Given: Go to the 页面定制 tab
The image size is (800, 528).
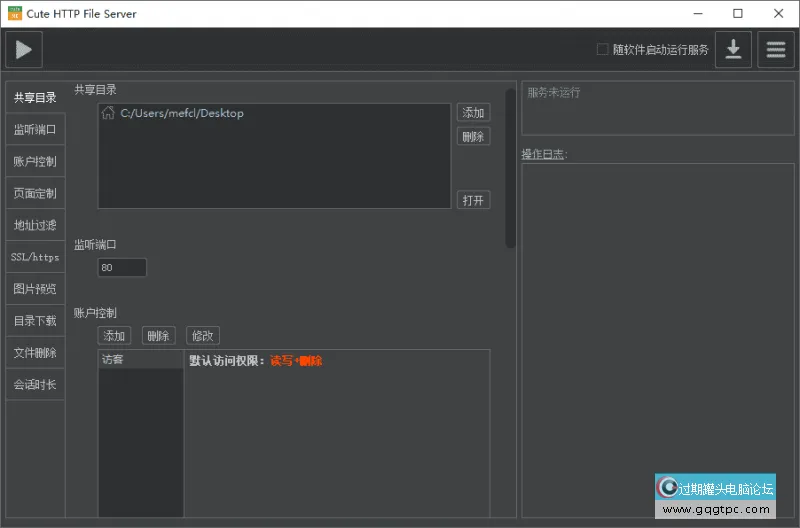Looking at the screenshot, I should pos(35,193).
